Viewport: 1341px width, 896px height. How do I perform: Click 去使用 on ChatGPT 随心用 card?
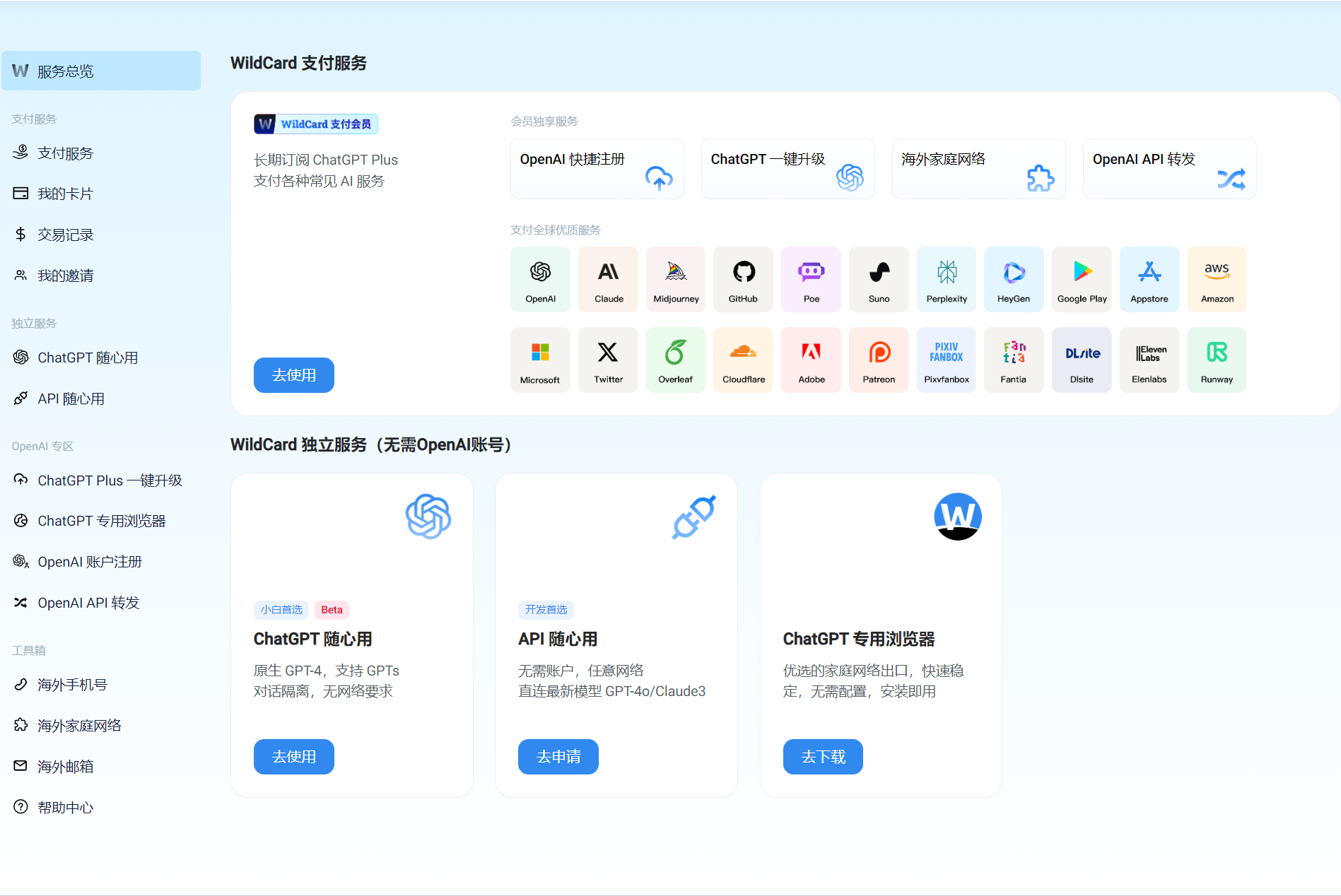pyautogui.click(x=294, y=757)
